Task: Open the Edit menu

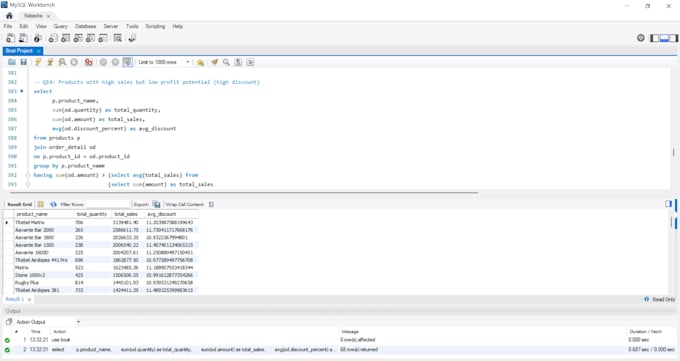Action: pyautogui.click(x=24, y=26)
